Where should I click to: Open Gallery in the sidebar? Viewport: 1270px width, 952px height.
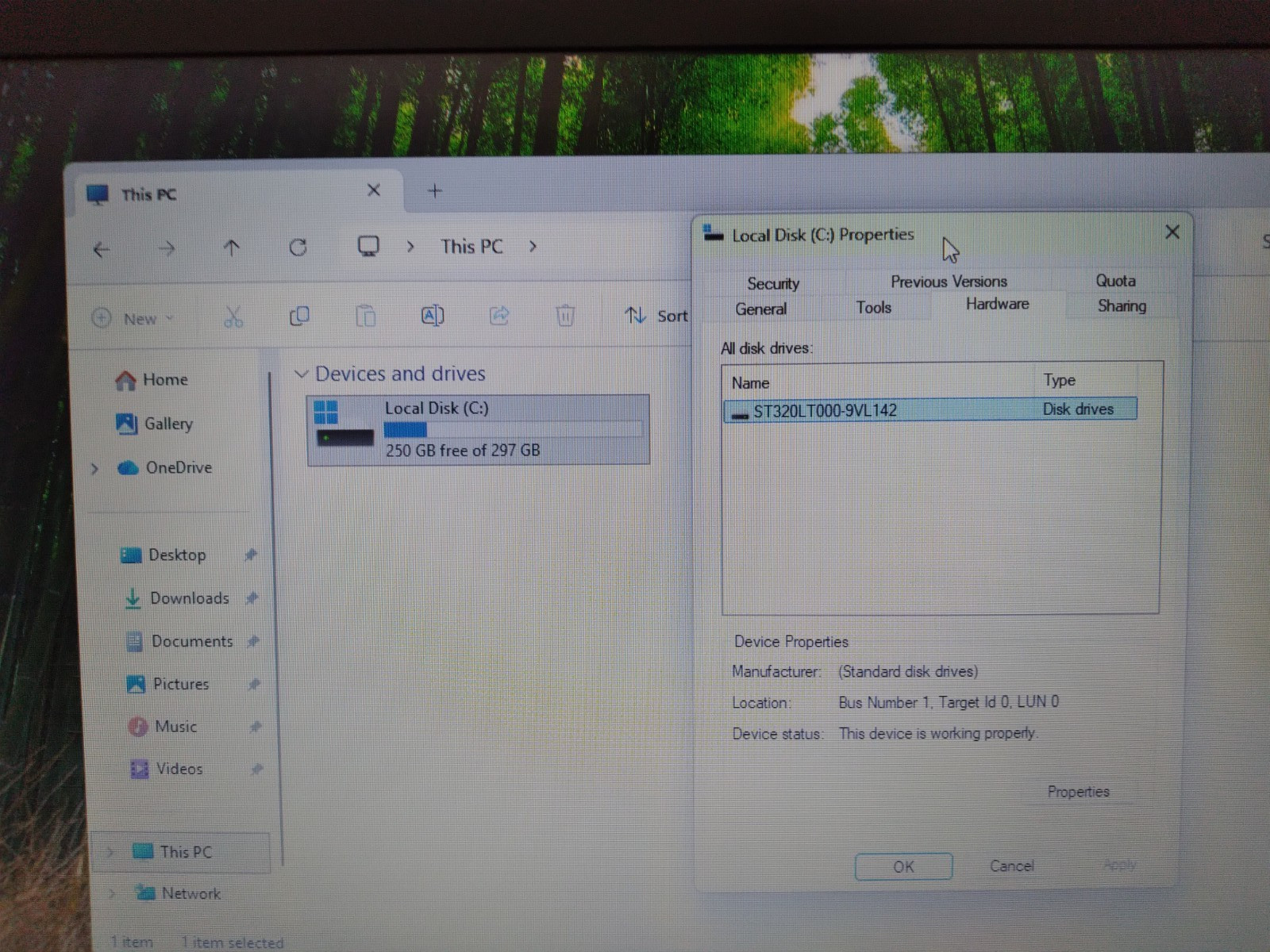[154, 424]
